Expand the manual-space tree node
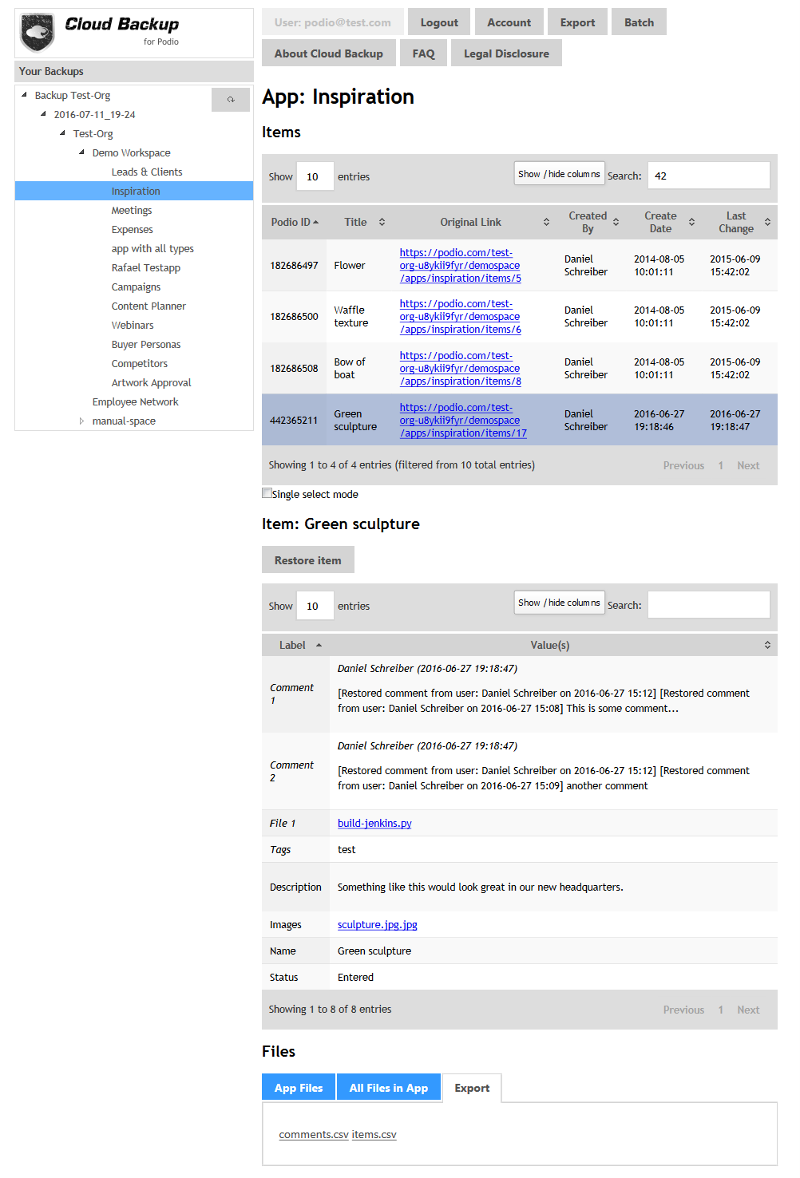Image resolution: width=800 pixels, height=1178 pixels. click(82, 421)
